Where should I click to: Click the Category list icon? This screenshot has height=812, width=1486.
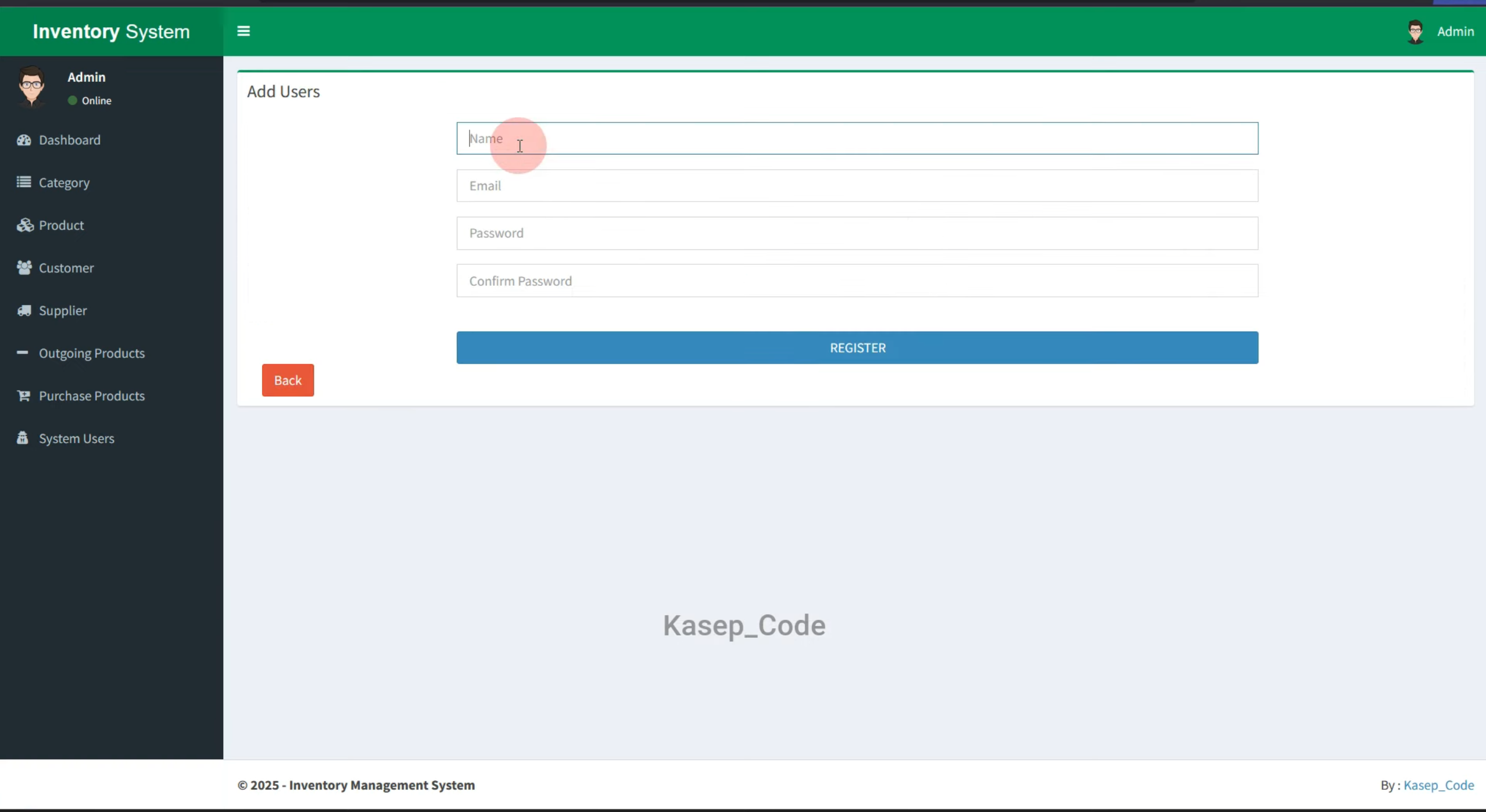pyautogui.click(x=24, y=182)
